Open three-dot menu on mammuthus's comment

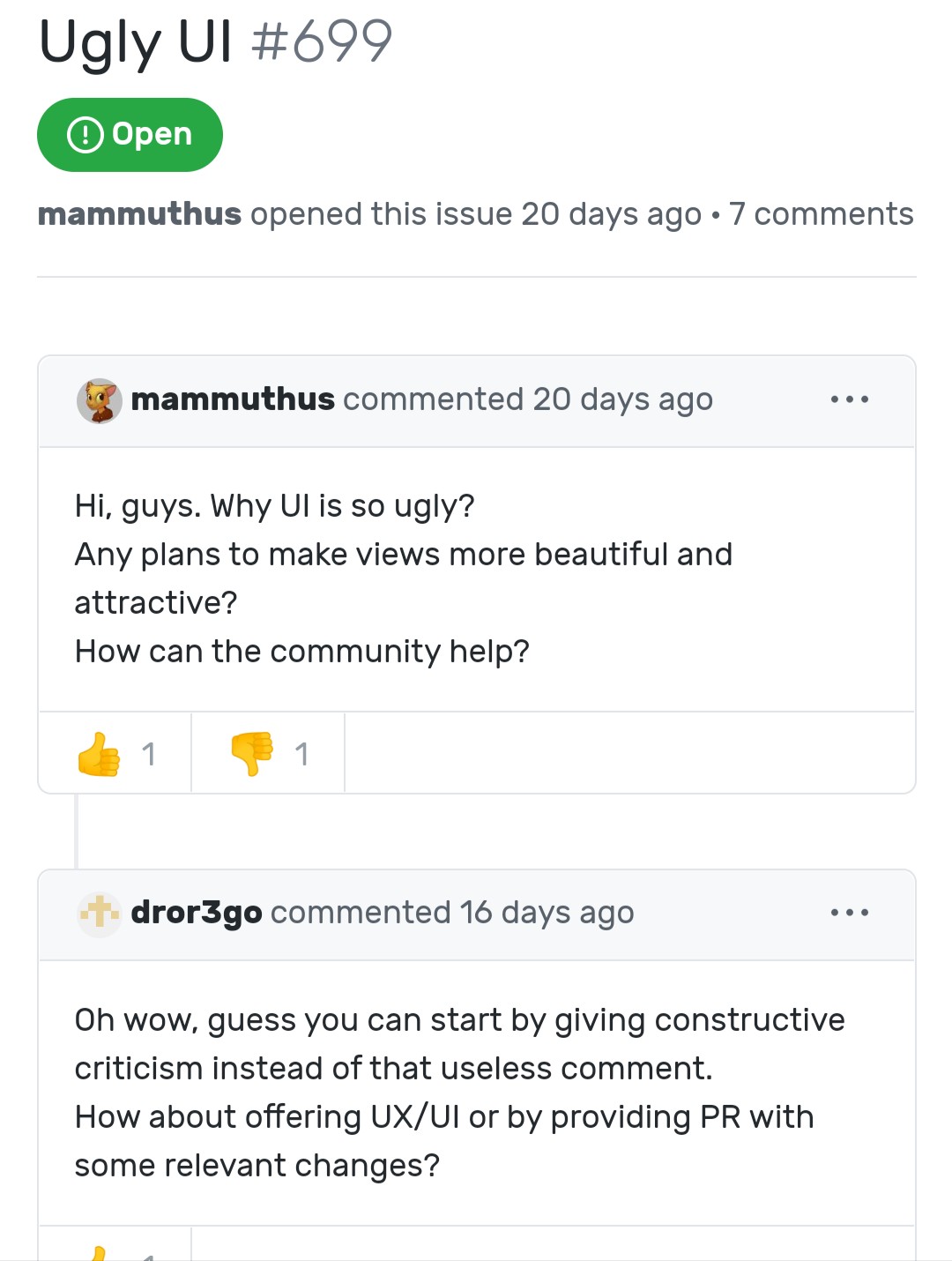(849, 400)
